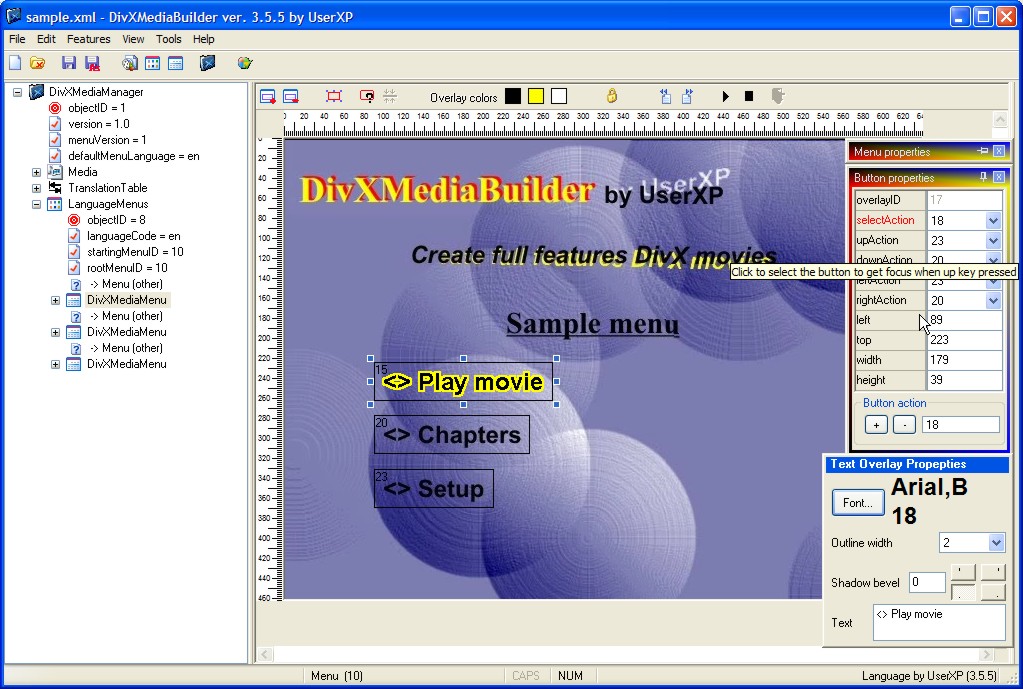The width and height of the screenshot is (1023, 689).
Task: Open the Help menu
Action: pyautogui.click(x=204, y=39)
